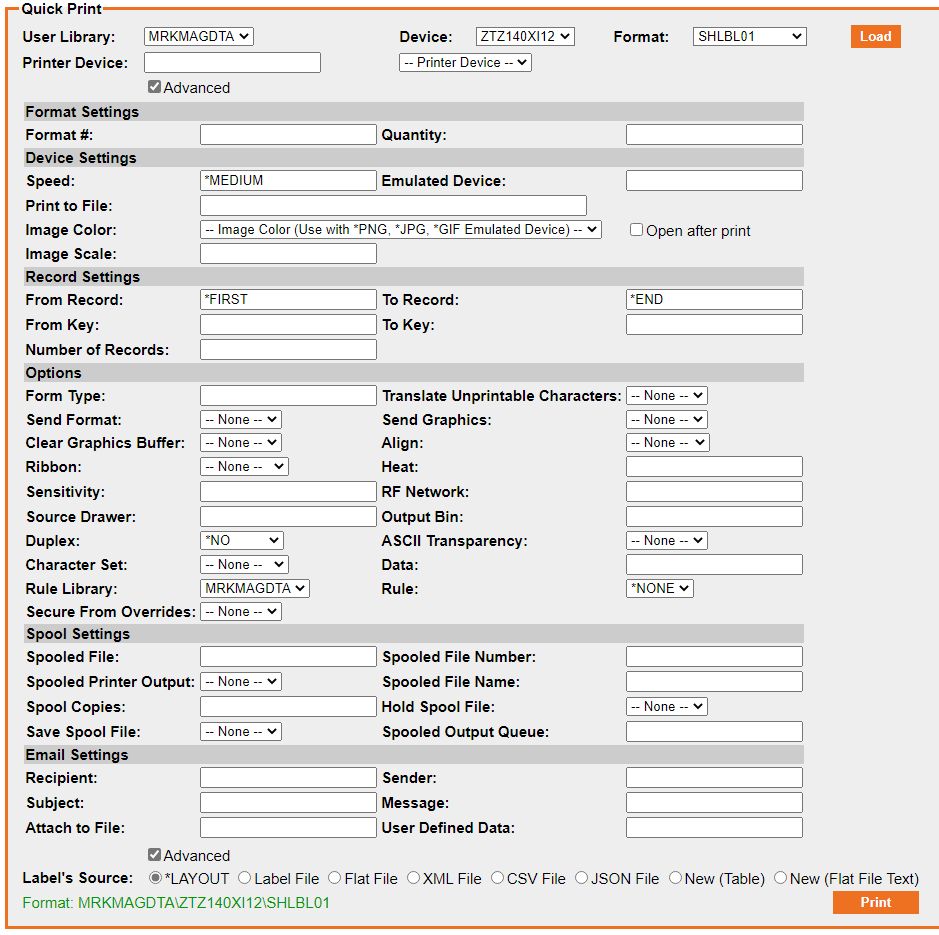The height and width of the screenshot is (935, 939).
Task: Click the To Record field *END
Action: click(x=714, y=299)
